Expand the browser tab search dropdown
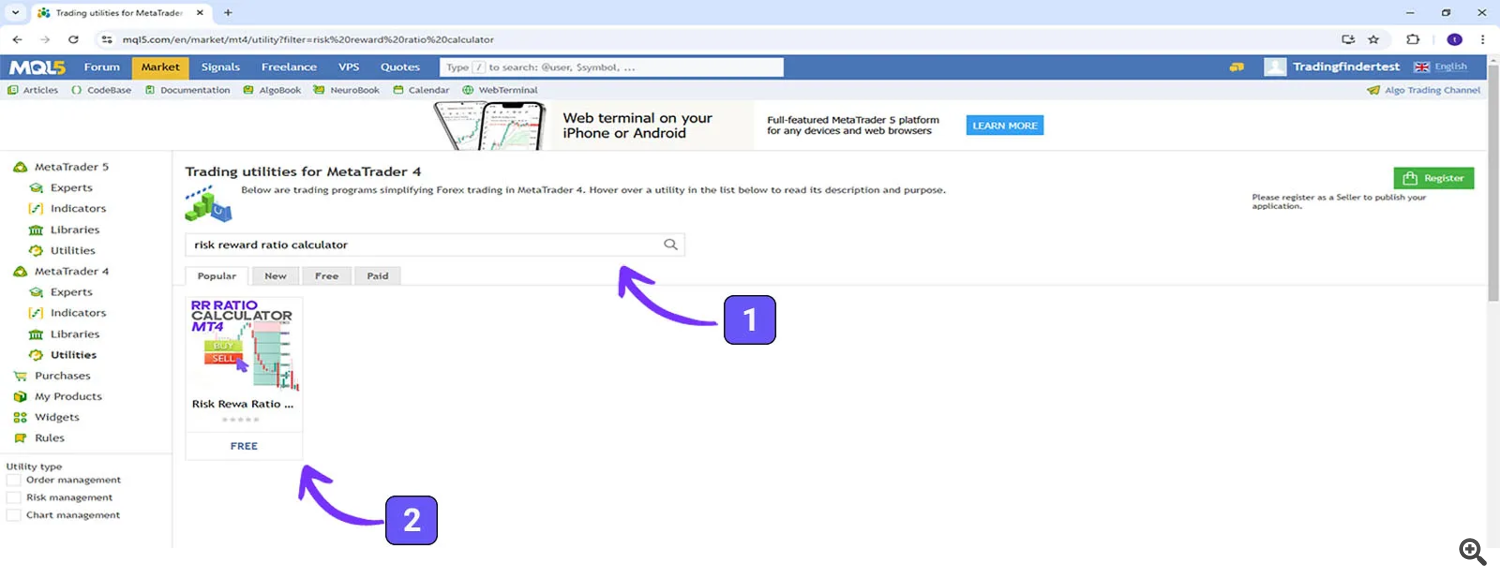This screenshot has width=1500, height=578. tap(15, 13)
